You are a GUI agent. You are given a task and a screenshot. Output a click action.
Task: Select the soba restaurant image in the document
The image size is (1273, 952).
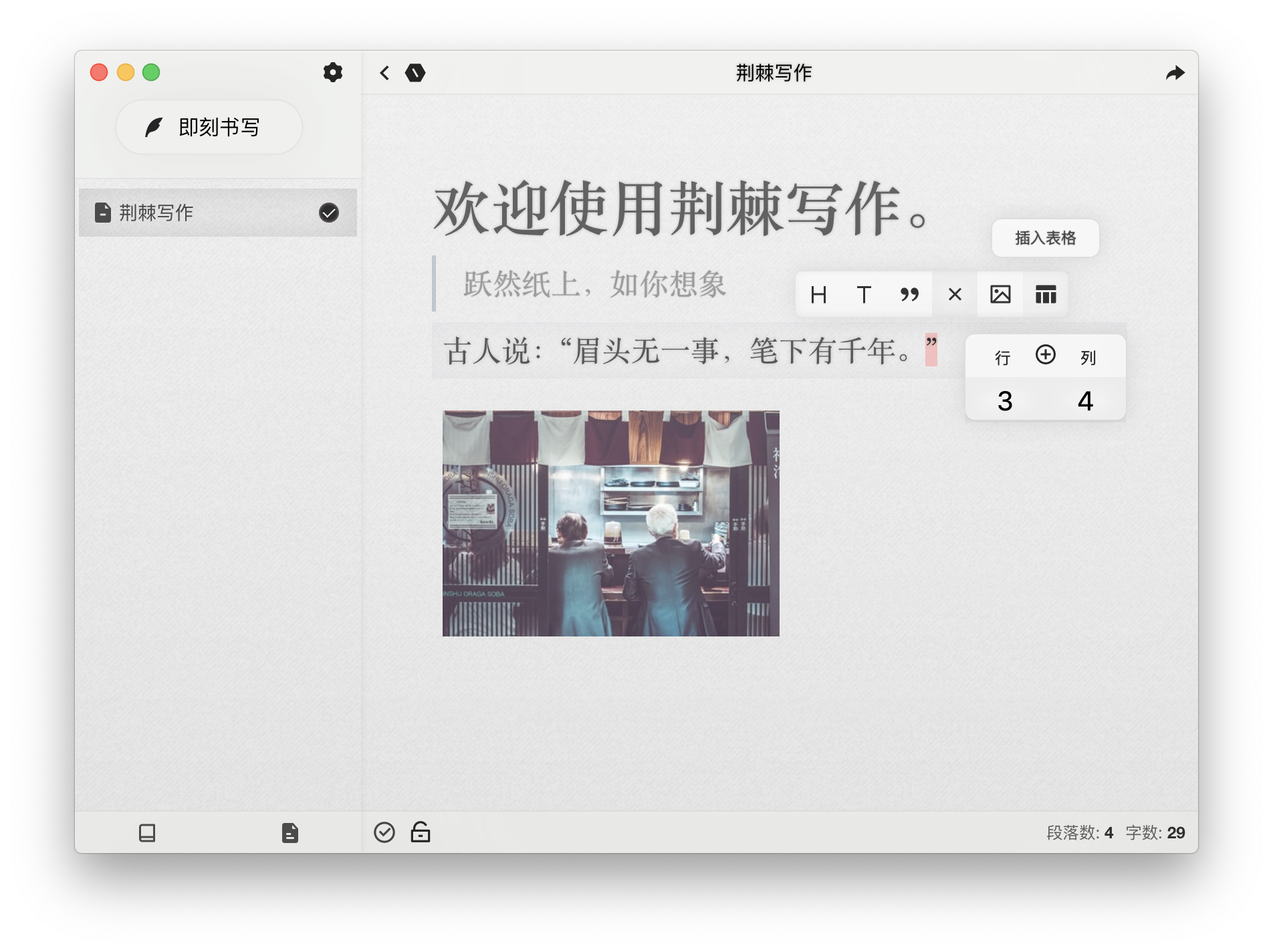pos(611,523)
